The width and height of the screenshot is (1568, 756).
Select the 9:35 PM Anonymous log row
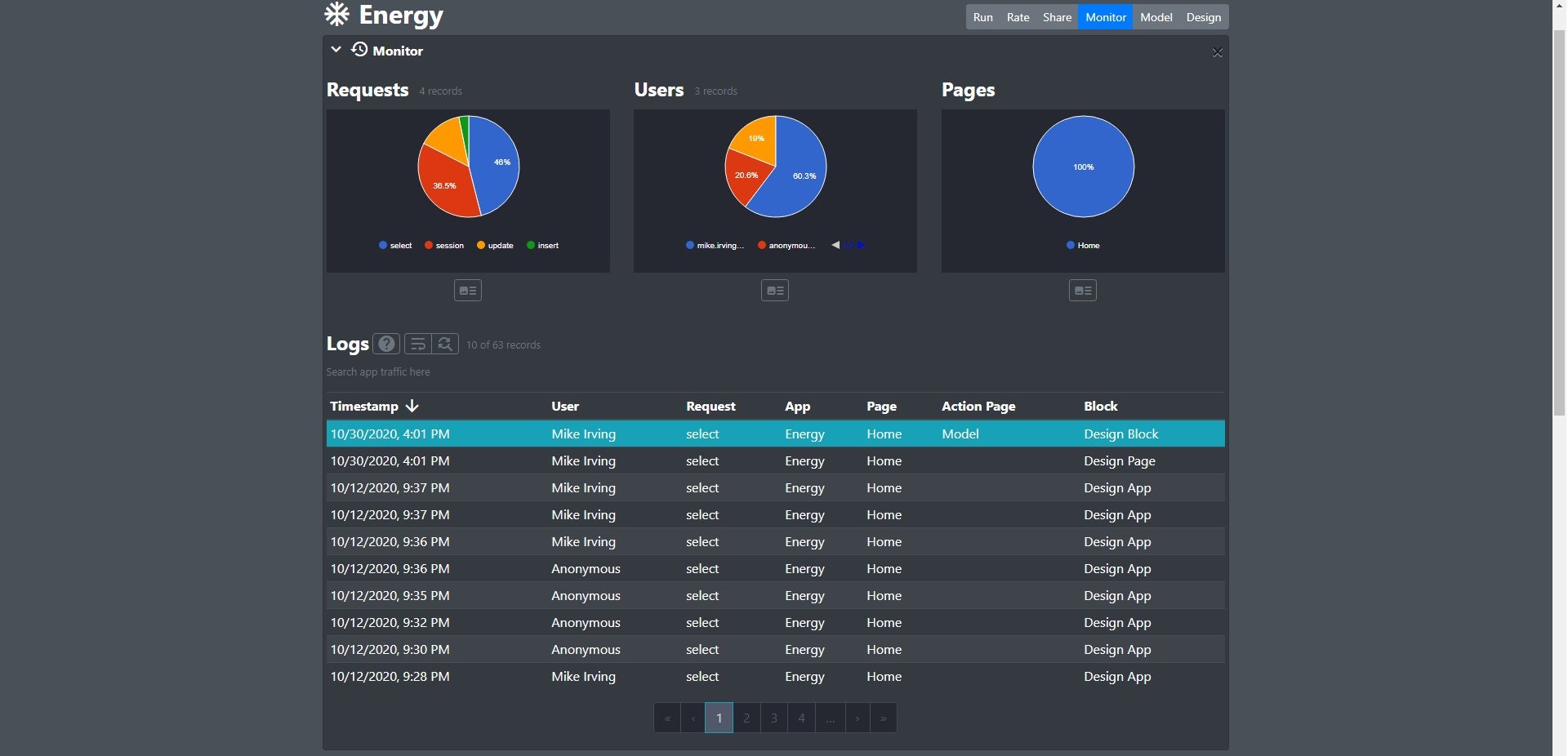click(776, 595)
